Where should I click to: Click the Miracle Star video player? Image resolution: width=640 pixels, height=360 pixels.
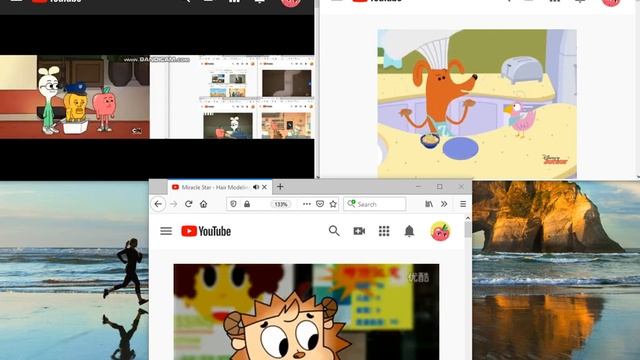pos(306,312)
